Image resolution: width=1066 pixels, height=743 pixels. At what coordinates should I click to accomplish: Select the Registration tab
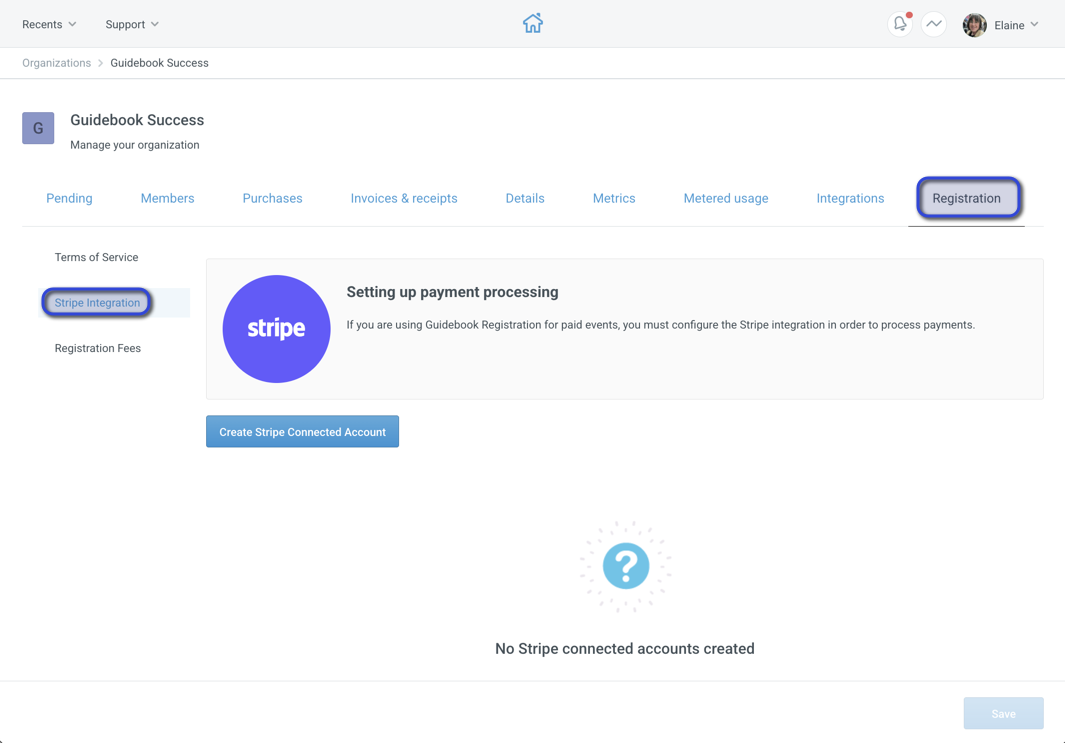967,198
